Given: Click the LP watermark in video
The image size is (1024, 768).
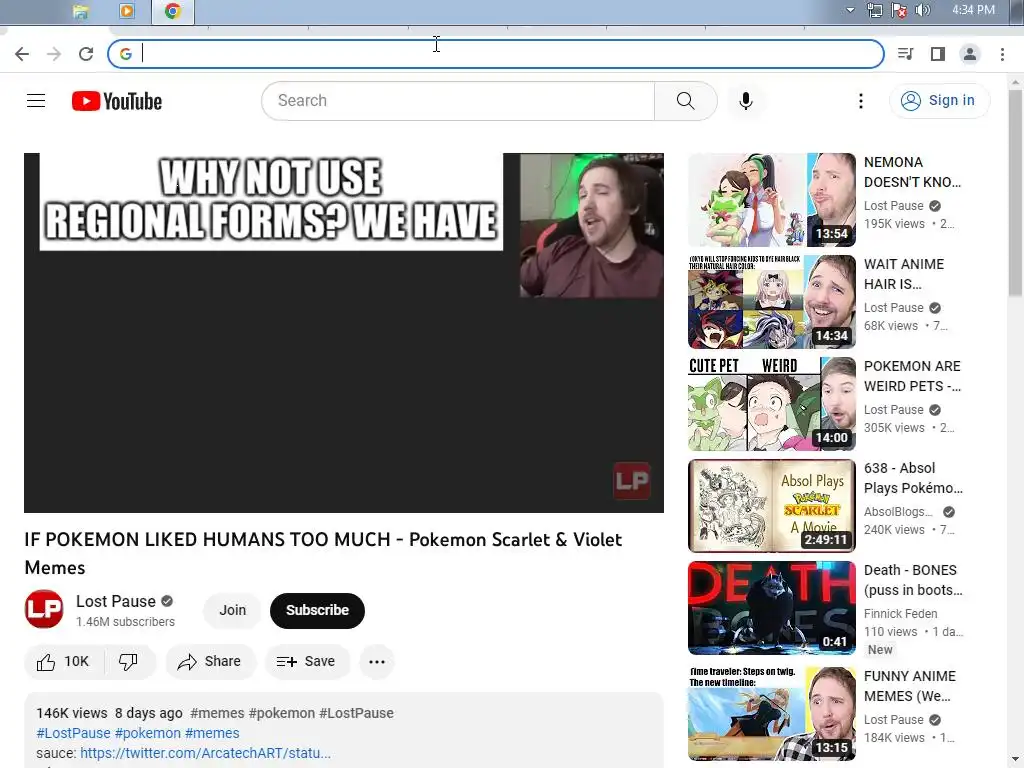Looking at the screenshot, I should tap(632, 481).
